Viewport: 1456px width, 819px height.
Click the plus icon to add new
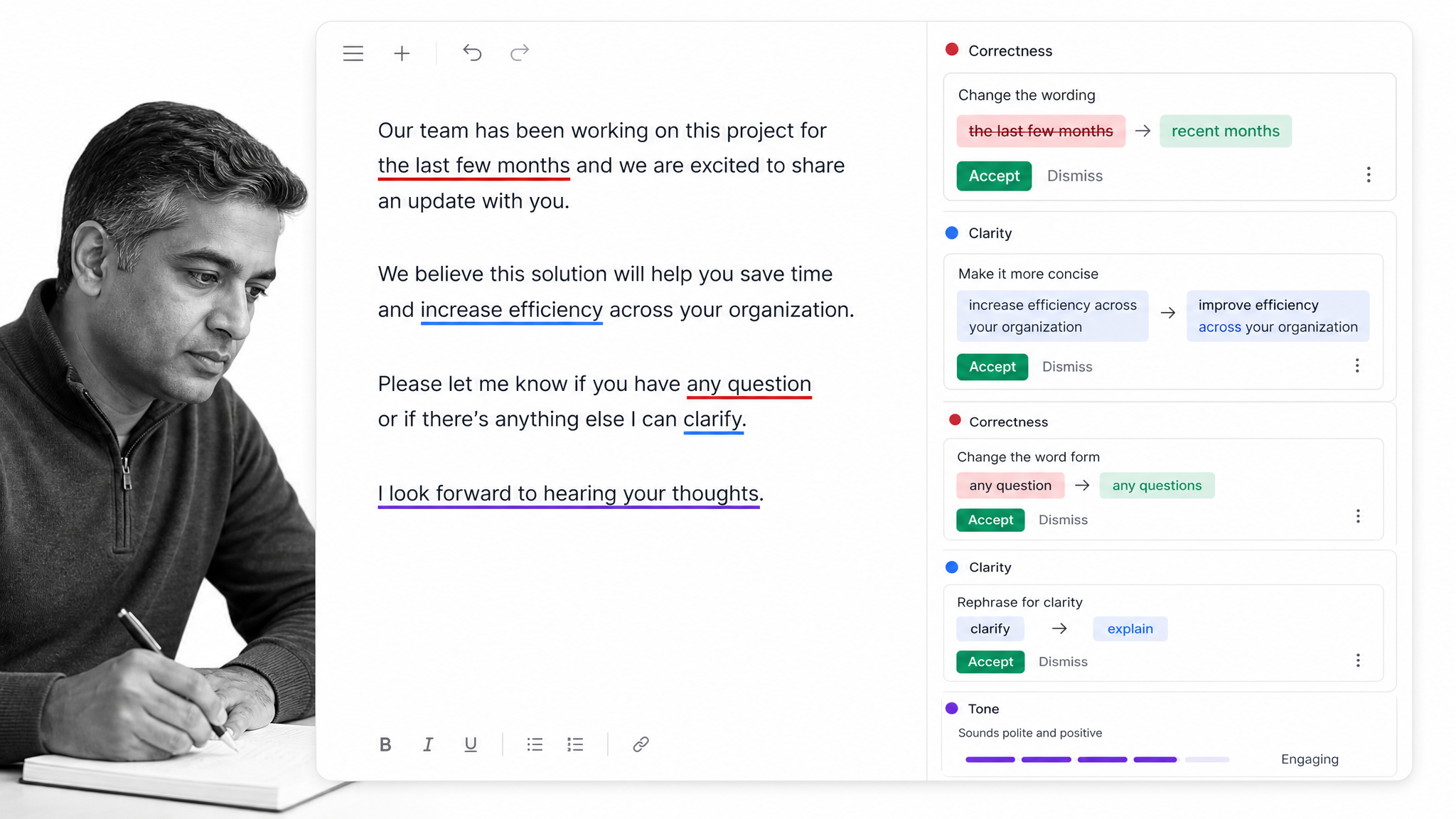[x=402, y=53]
